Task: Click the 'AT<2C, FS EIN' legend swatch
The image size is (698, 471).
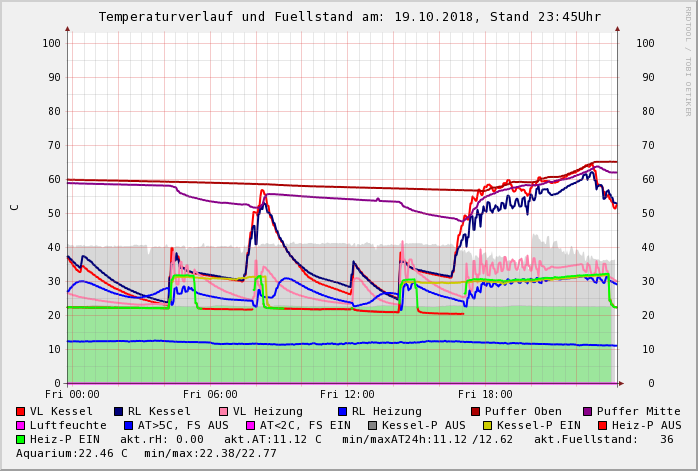Action: (252, 425)
